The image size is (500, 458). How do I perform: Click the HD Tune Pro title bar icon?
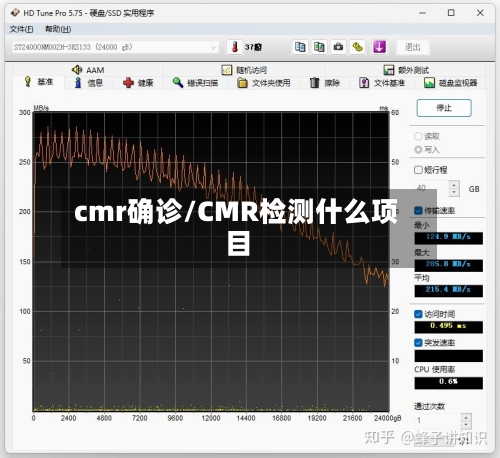point(15,13)
